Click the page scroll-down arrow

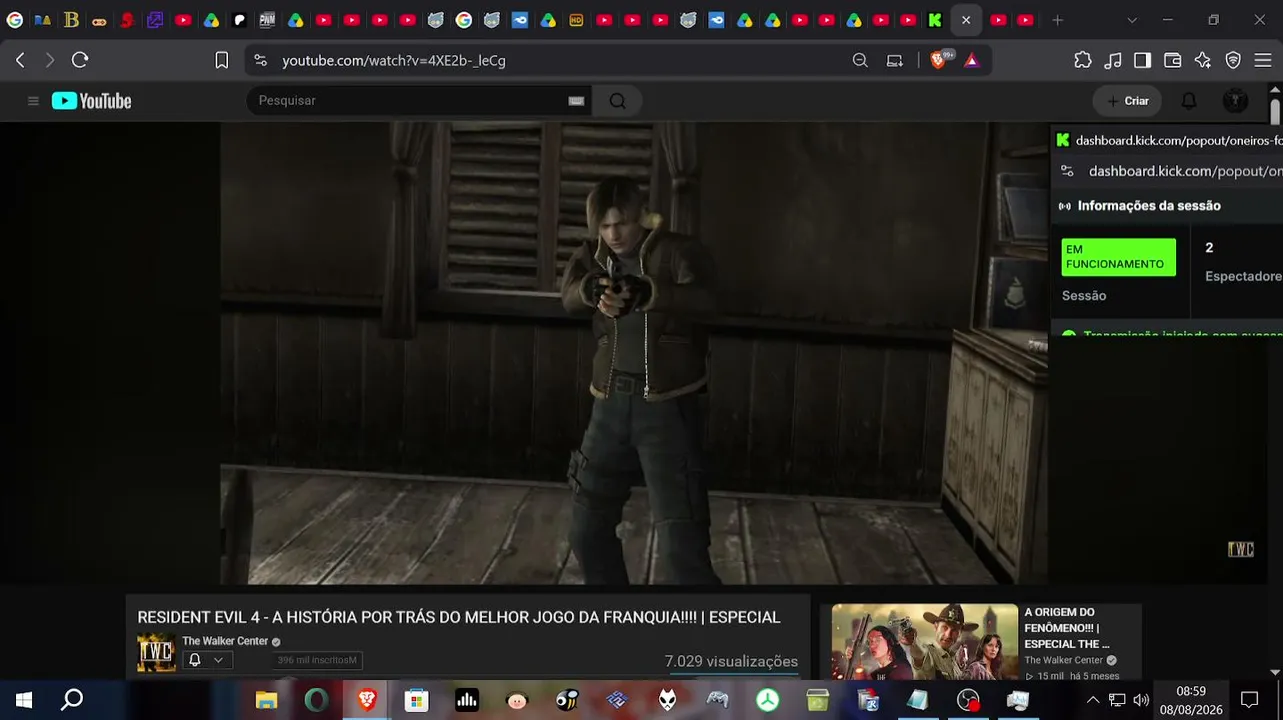point(1275,672)
